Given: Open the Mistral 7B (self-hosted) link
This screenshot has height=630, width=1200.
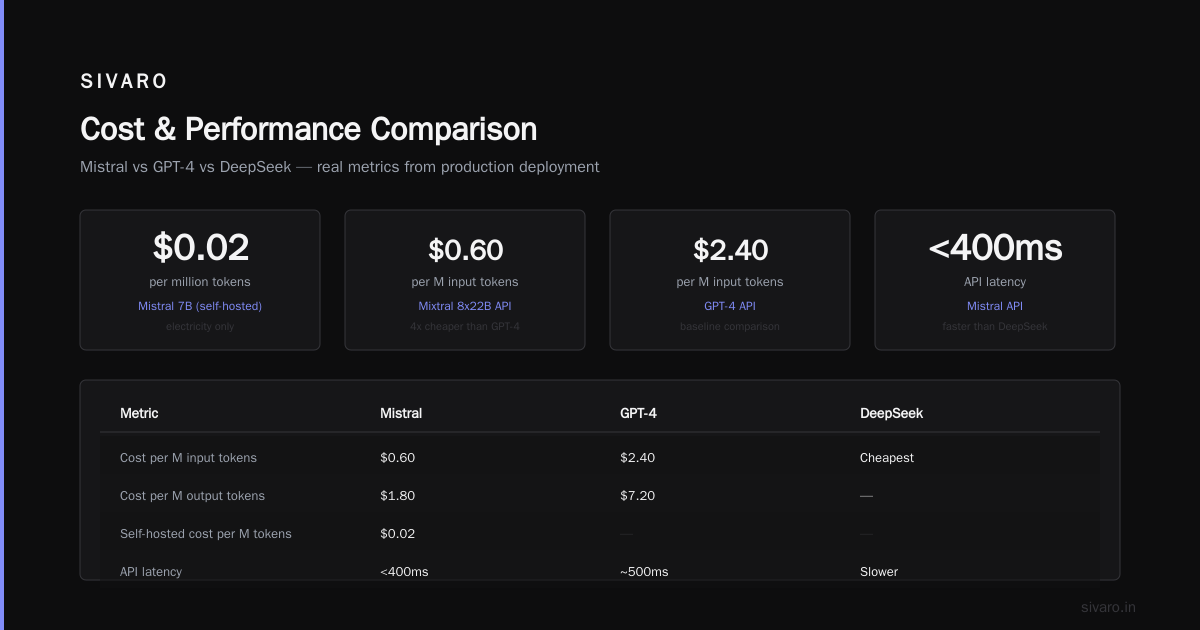Looking at the screenshot, I should (200, 306).
